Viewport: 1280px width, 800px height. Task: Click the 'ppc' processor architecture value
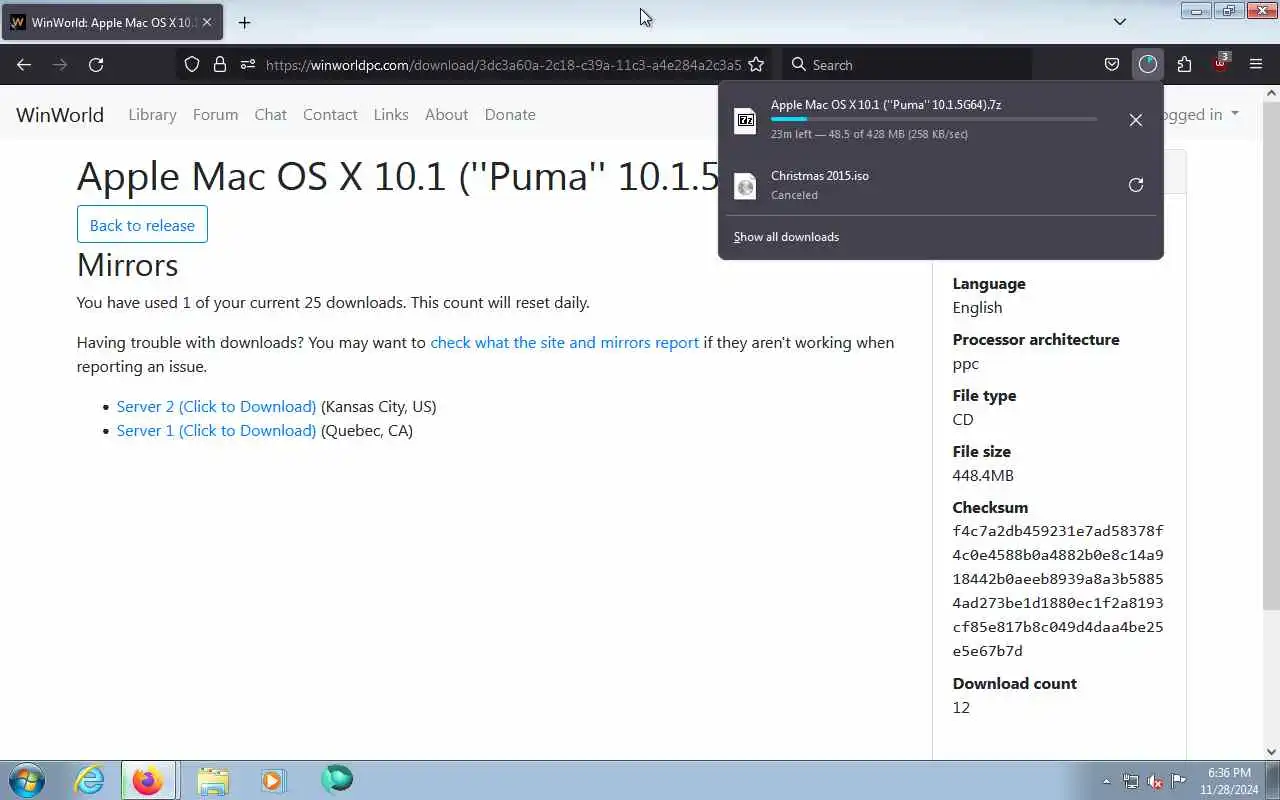966,364
